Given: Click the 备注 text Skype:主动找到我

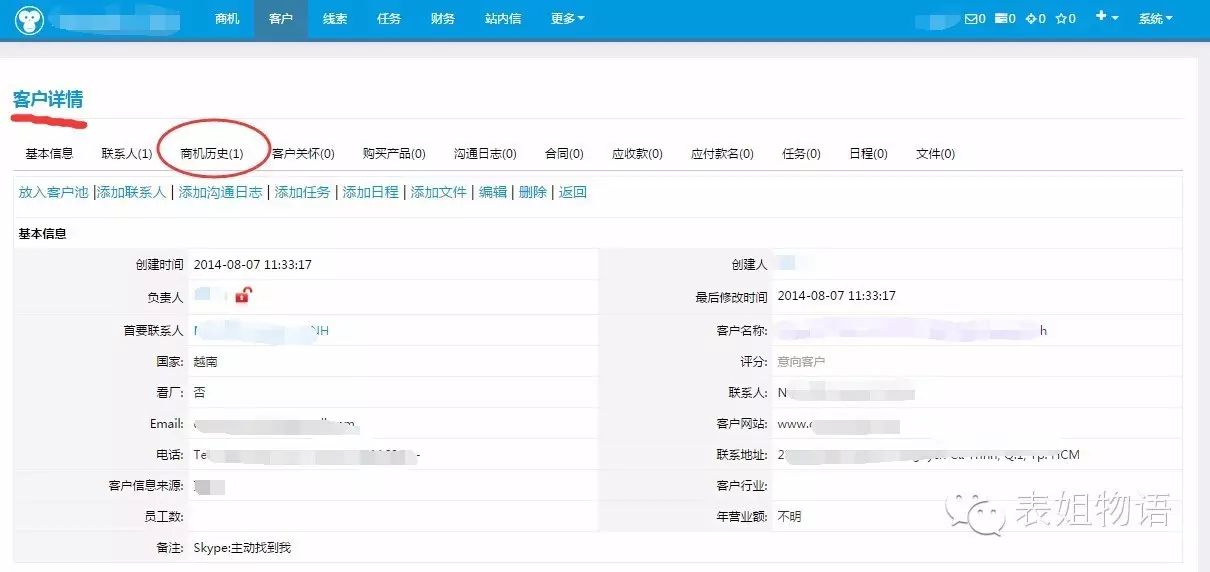Looking at the screenshot, I should [242, 548].
